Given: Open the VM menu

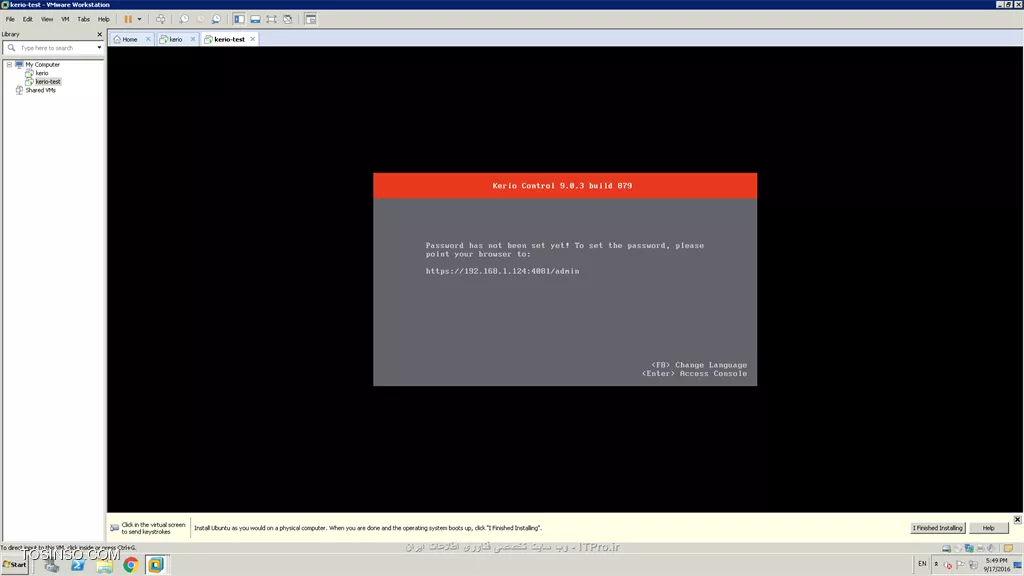Looking at the screenshot, I should pos(65,19).
